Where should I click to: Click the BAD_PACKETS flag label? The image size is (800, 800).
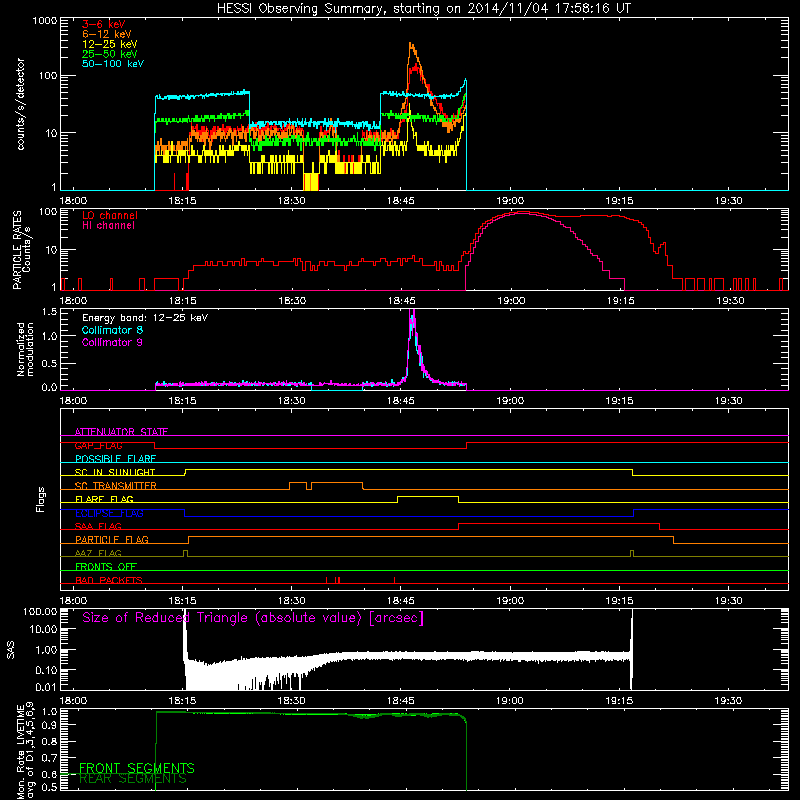[109, 580]
